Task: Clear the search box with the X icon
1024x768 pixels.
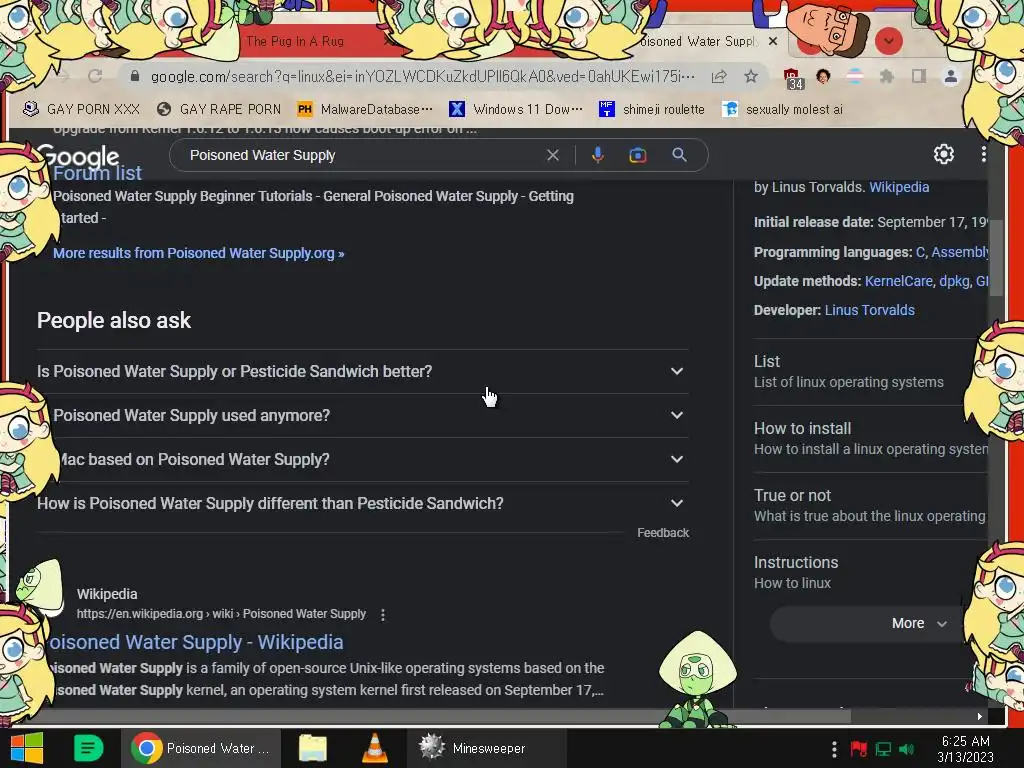Action: pyautogui.click(x=552, y=155)
